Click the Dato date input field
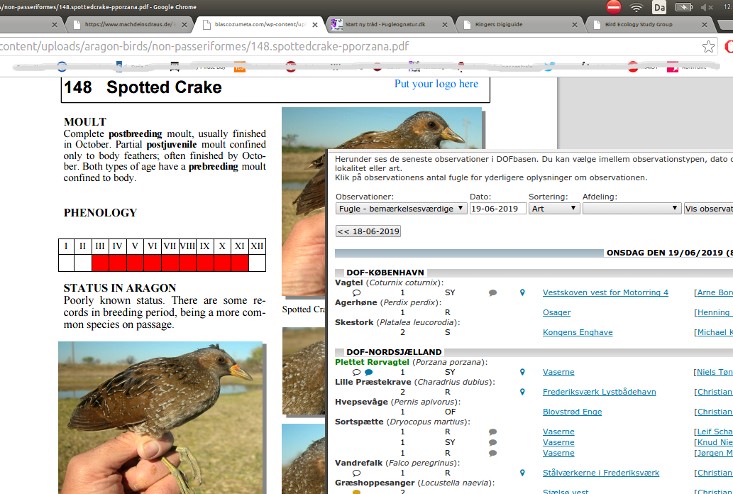Viewport: 733px width, 494px height. 495,209
